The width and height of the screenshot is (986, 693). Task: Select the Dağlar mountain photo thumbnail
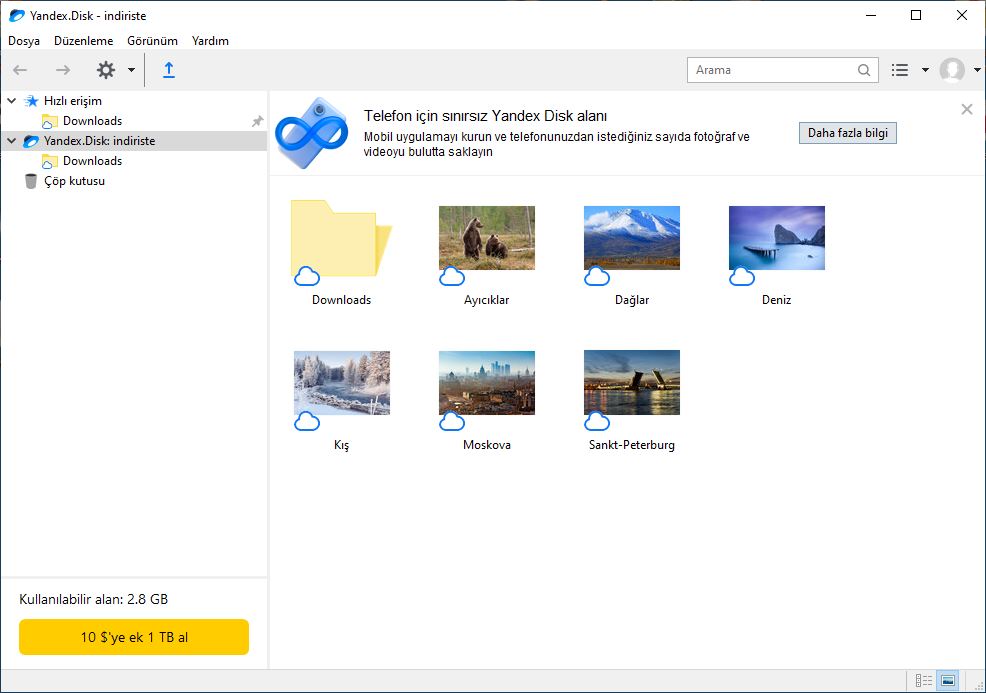[x=632, y=238]
